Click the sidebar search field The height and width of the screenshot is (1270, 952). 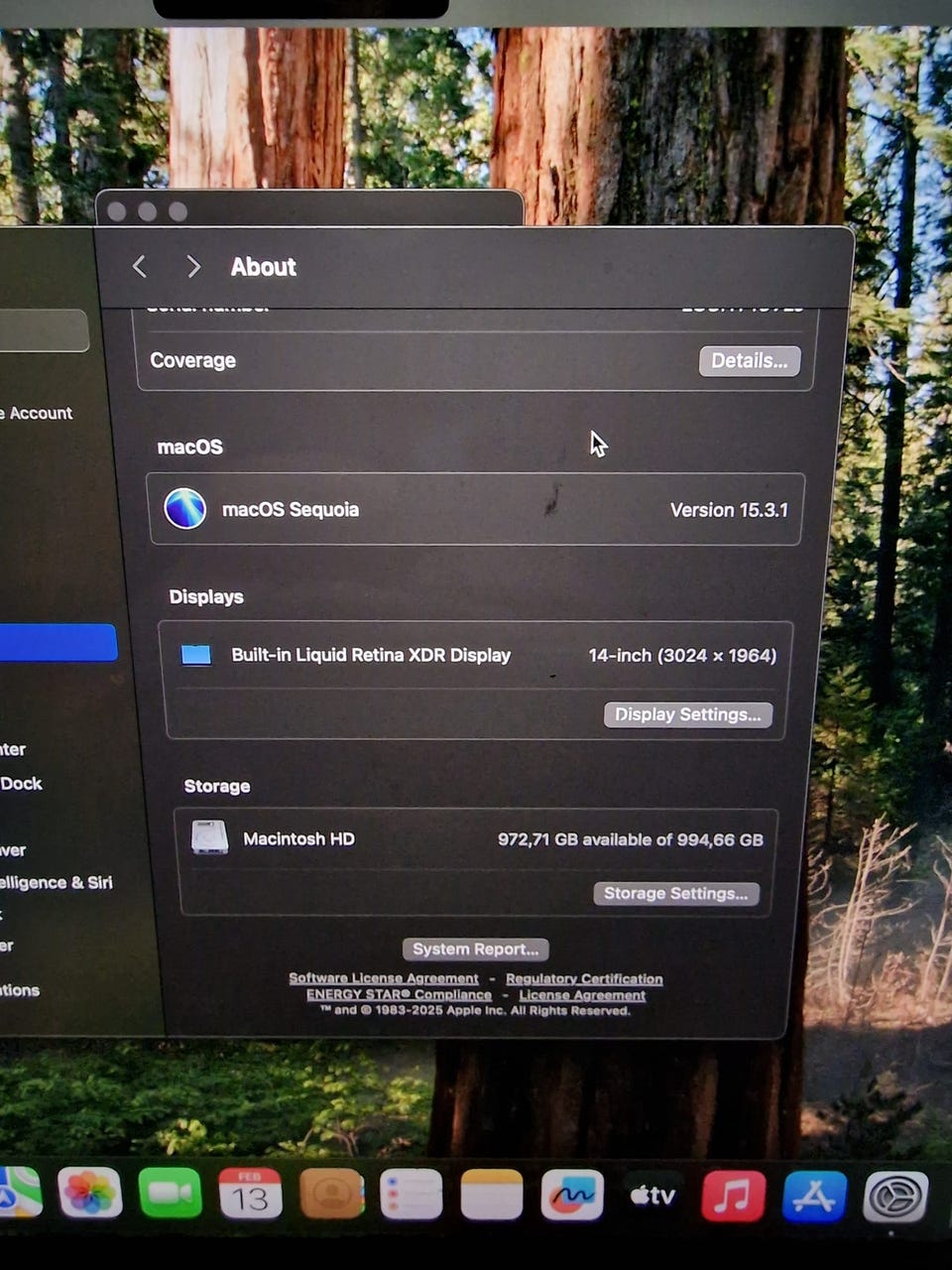coord(43,330)
